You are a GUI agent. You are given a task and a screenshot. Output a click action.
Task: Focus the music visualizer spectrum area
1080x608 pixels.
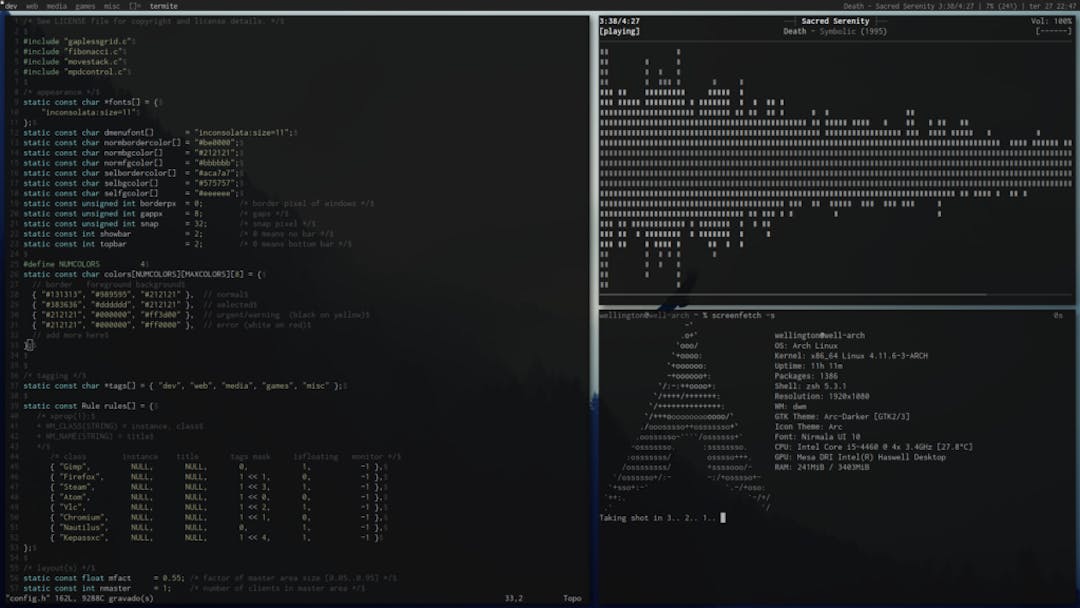(x=835, y=170)
